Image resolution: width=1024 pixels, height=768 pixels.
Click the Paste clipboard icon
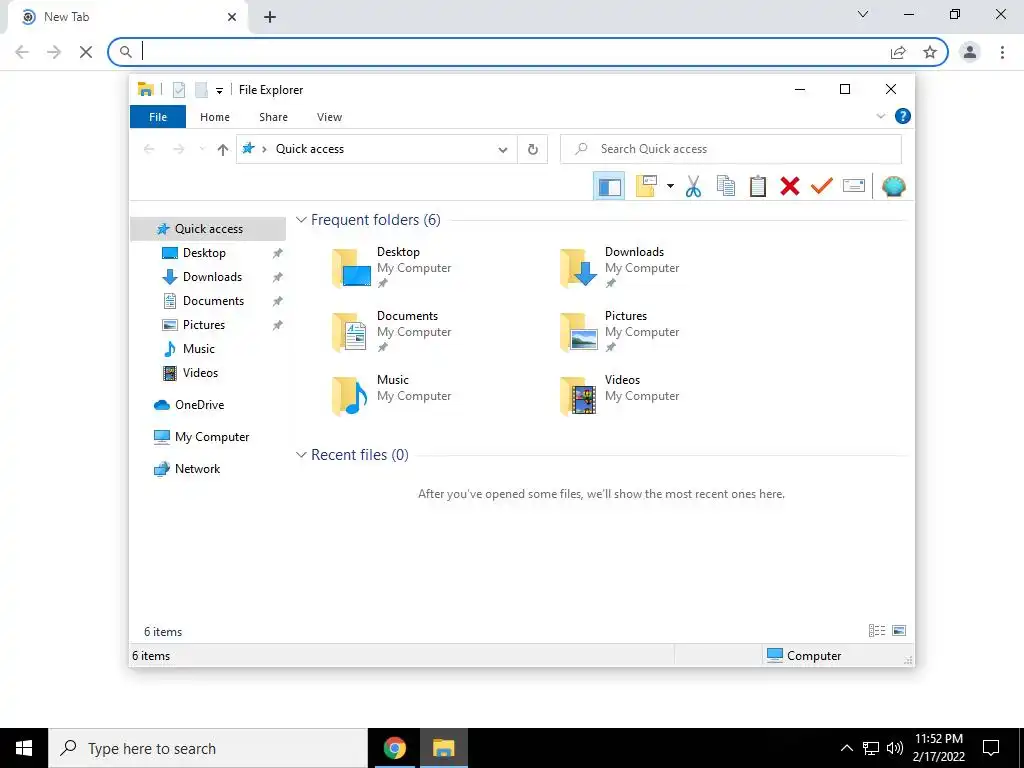pyautogui.click(x=758, y=186)
